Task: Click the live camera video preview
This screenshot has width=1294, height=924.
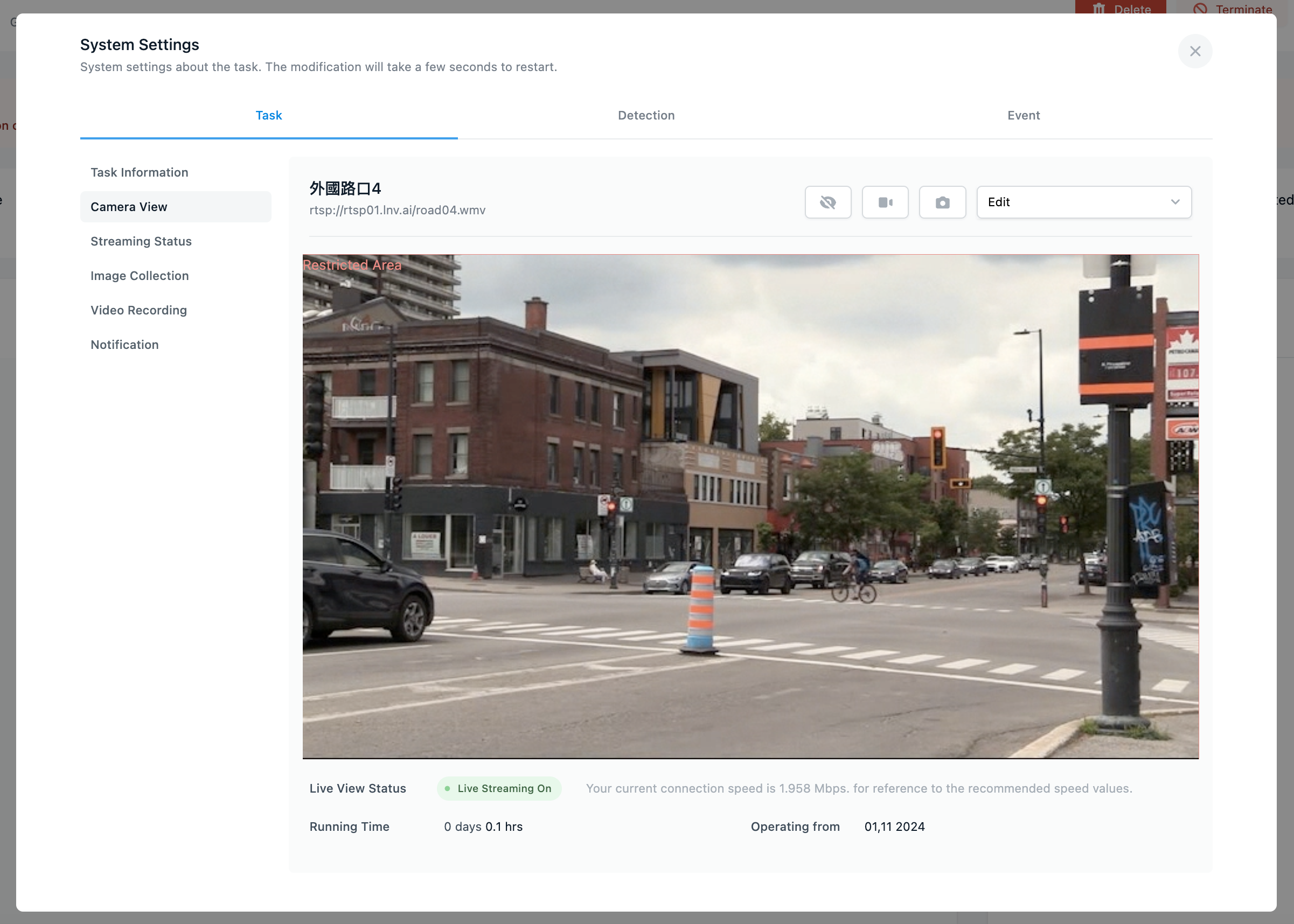Action: (x=750, y=506)
